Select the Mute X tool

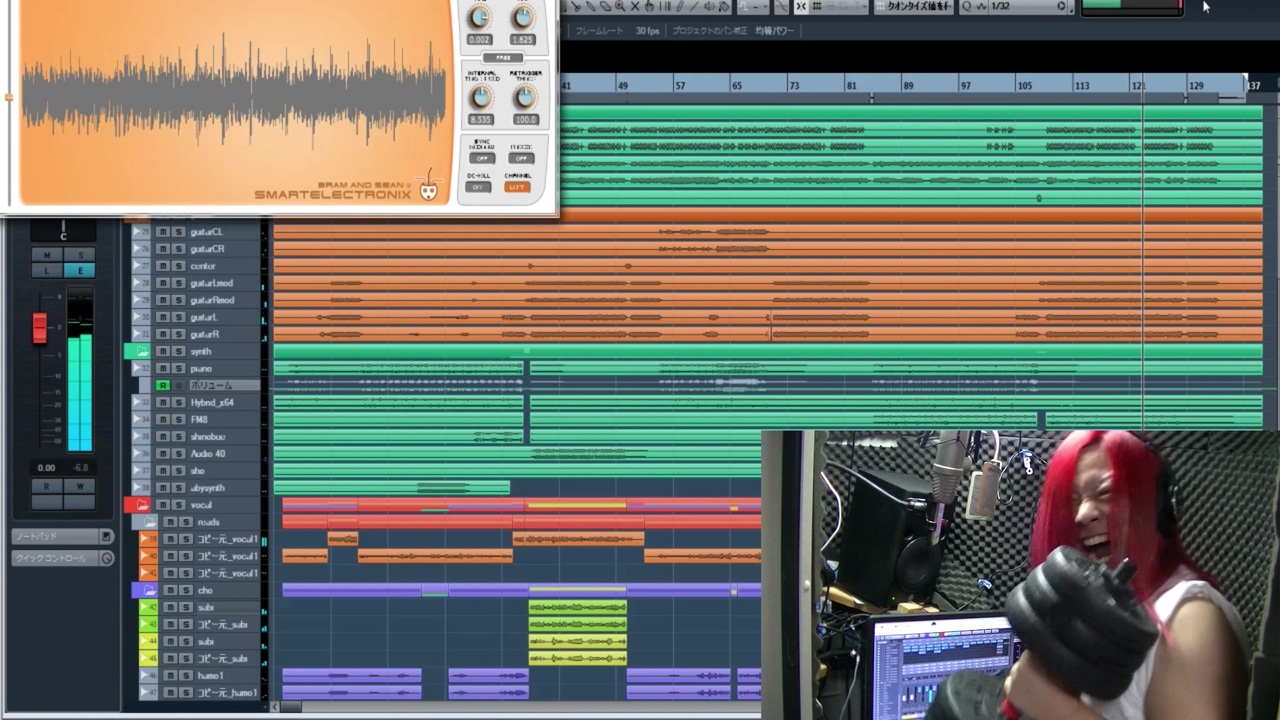coord(635,7)
